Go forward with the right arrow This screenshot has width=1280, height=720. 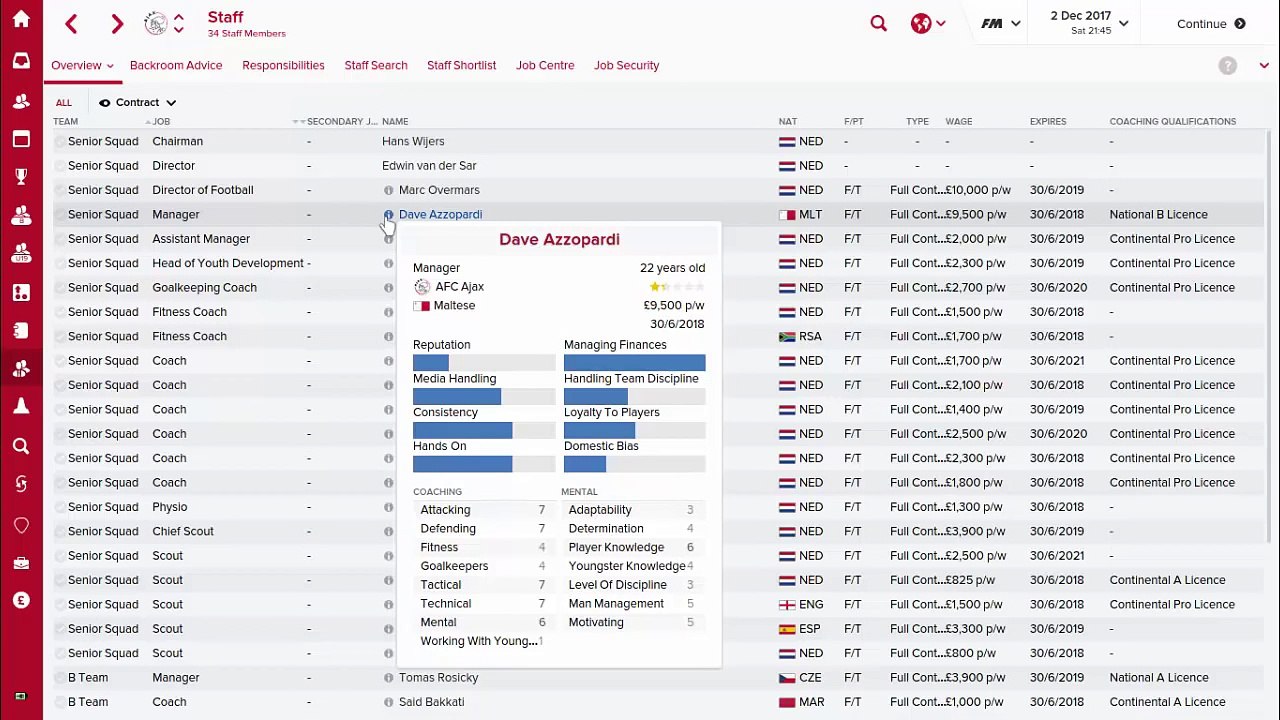116,23
